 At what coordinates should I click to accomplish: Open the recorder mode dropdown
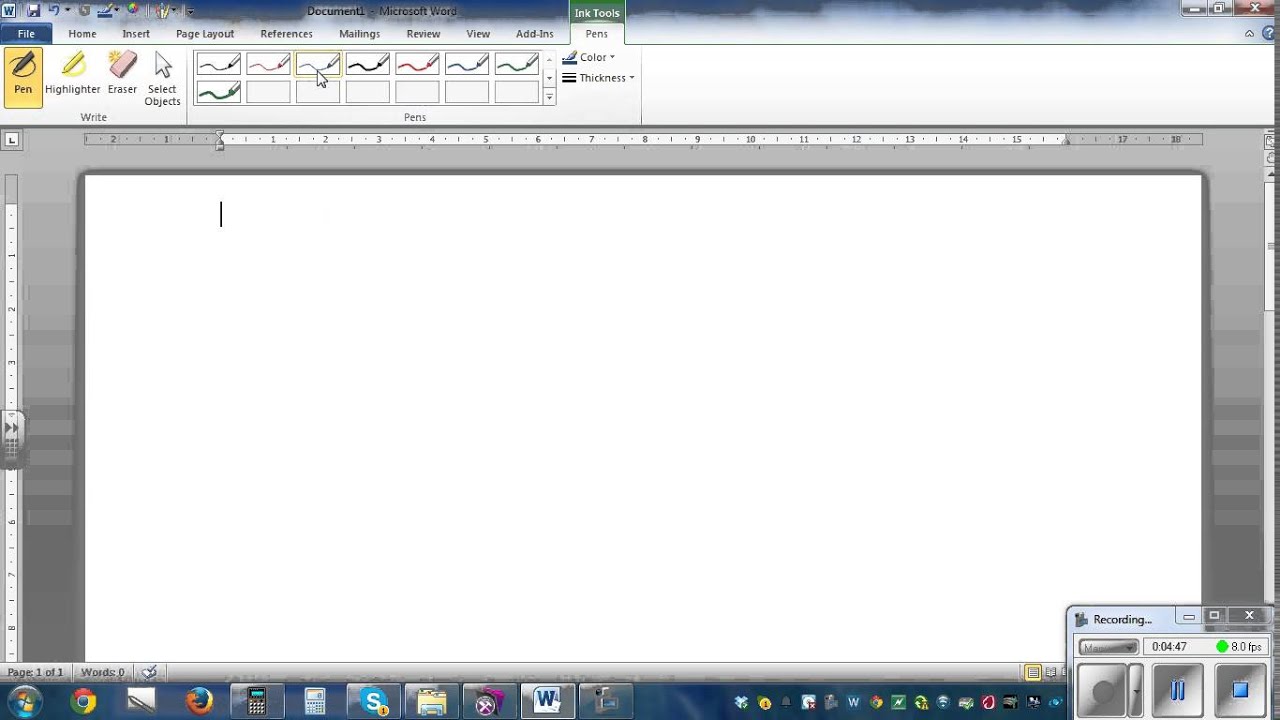point(1108,647)
